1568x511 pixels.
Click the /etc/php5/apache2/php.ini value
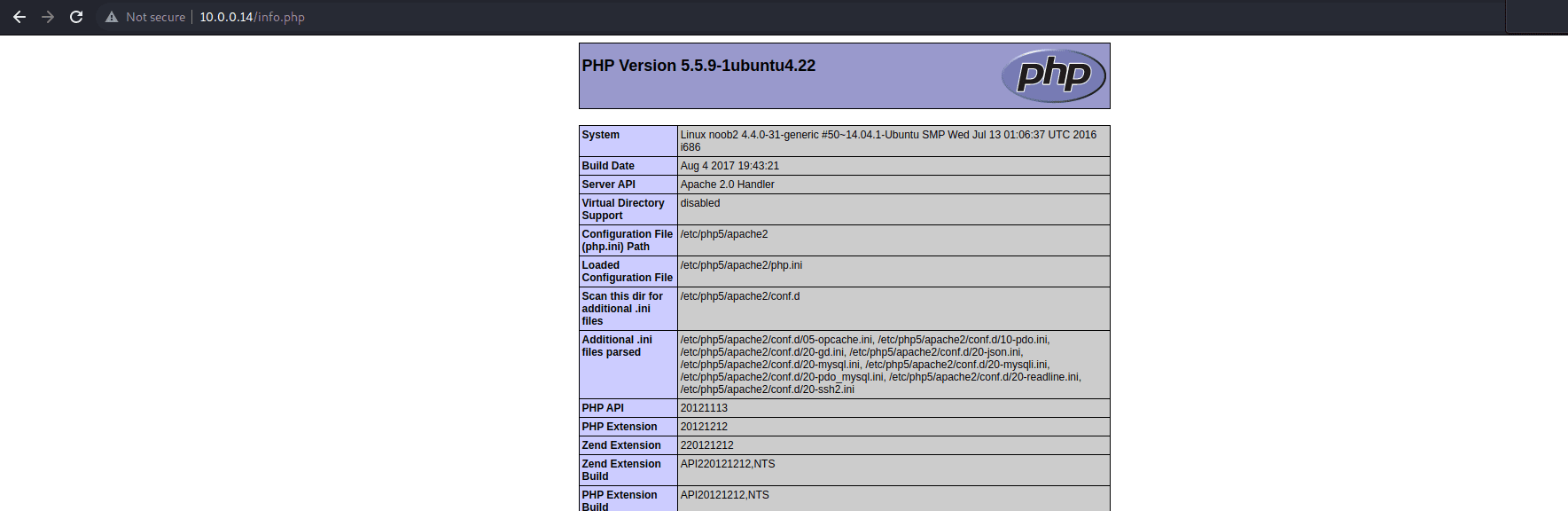pos(741,265)
